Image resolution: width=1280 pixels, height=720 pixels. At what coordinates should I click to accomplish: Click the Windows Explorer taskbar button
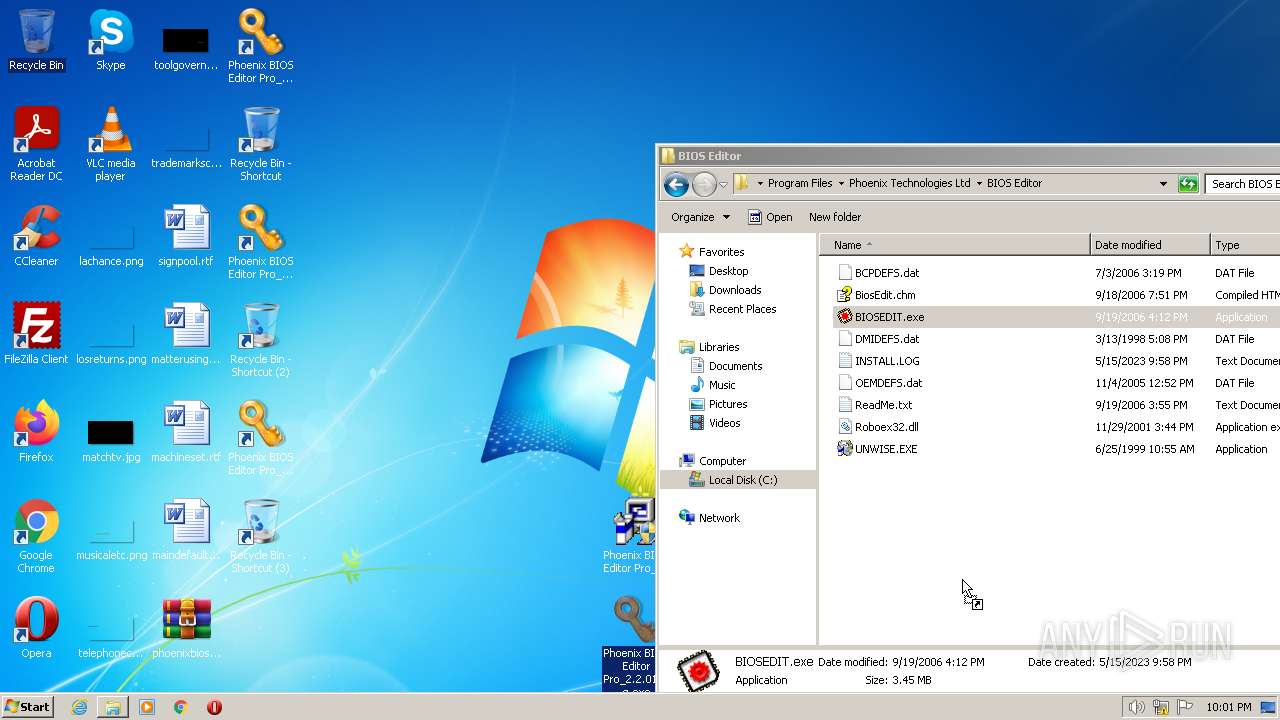point(113,707)
